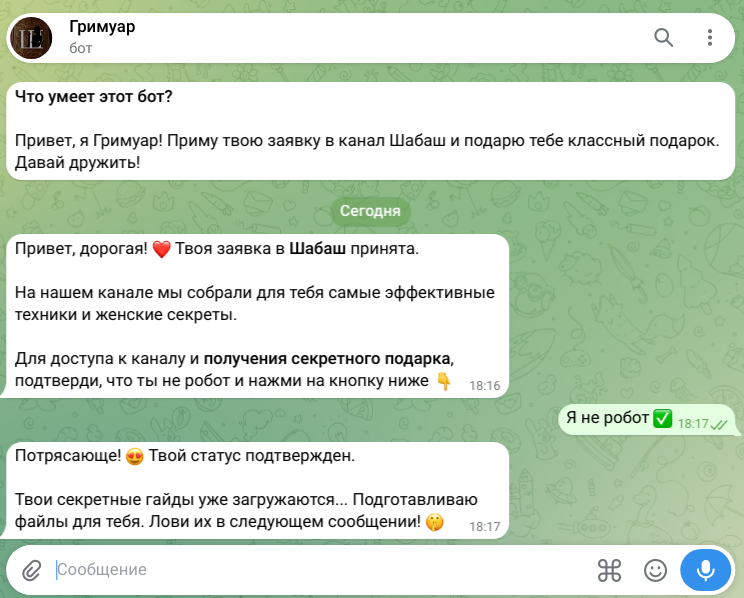Viewport: 744px width, 598px height.
Task: Click the paperclip attach file icon
Action: pyautogui.click(x=32, y=570)
